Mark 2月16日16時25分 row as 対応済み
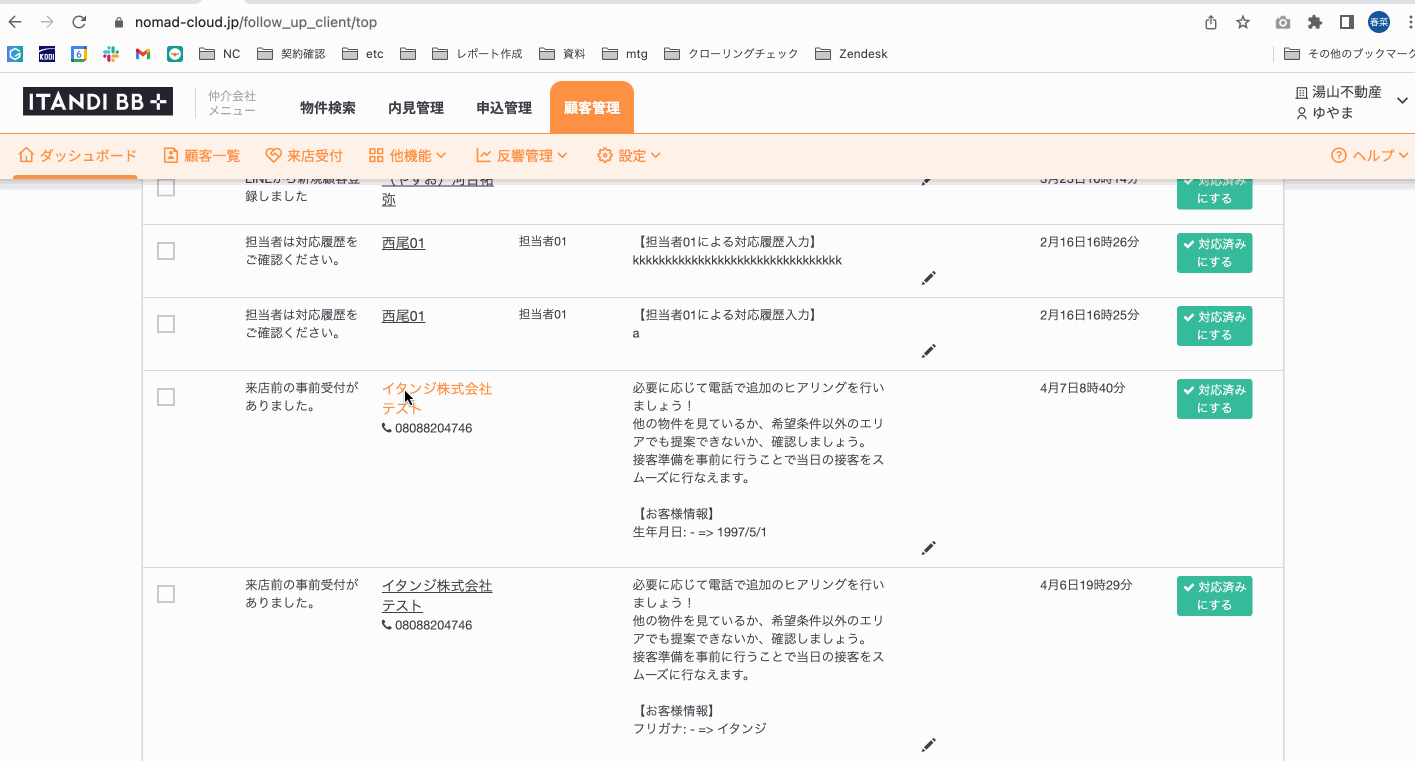 pyautogui.click(x=1214, y=326)
